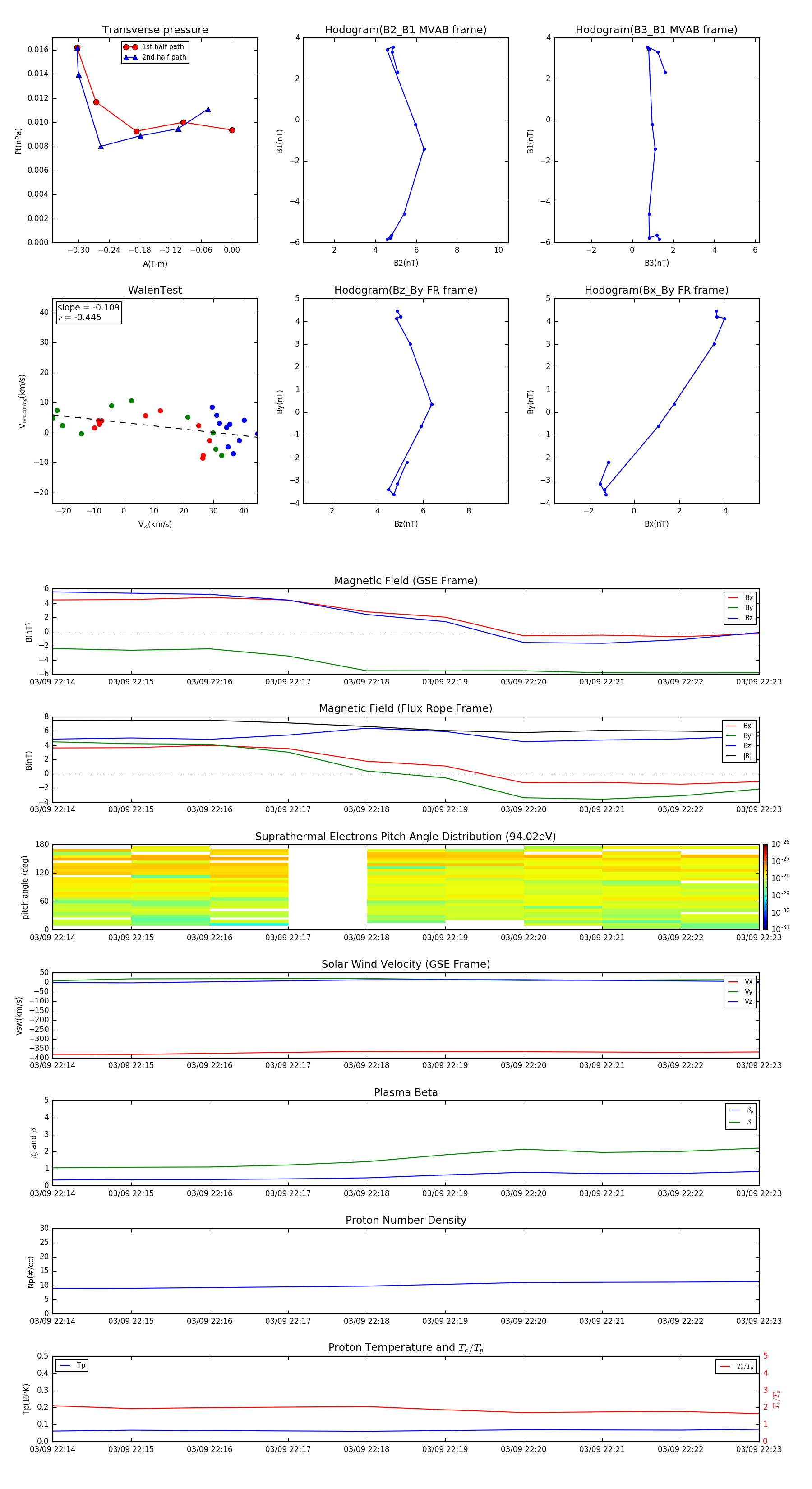This screenshot has height=1489, width=812.
Task: Click the blue triangle near A = -0.06
Action: (x=208, y=109)
